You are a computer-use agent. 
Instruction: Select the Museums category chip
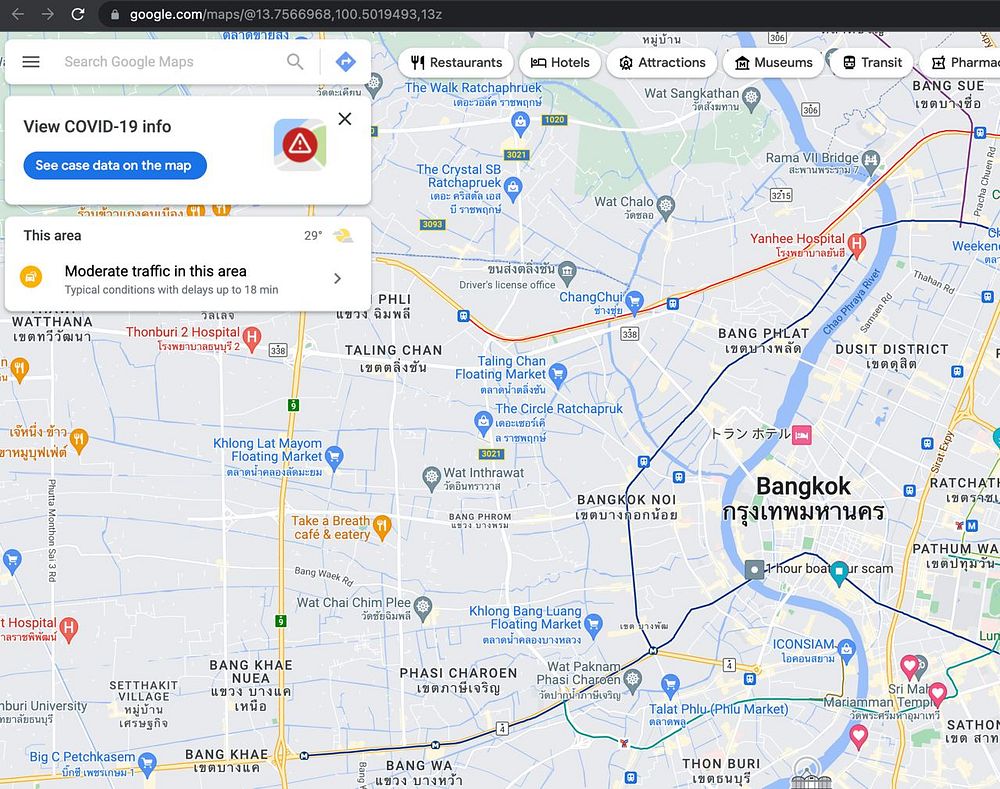[x=773, y=63]
